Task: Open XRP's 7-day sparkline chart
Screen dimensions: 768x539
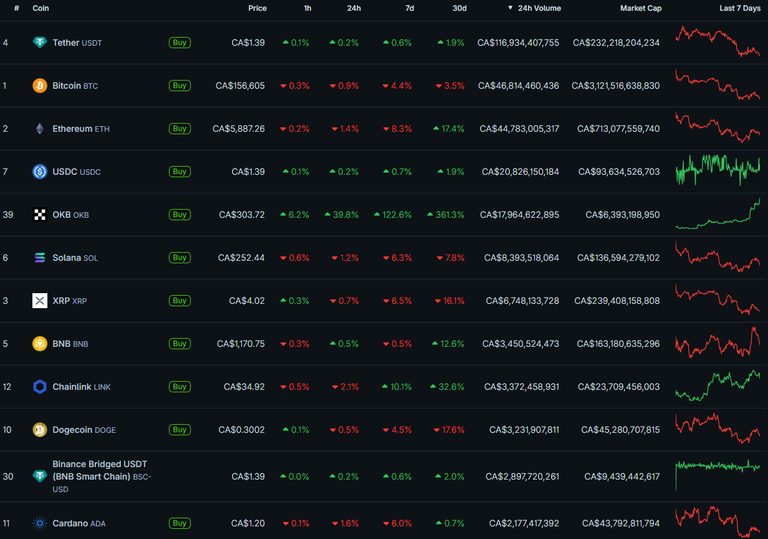Action: coord(718,299)
